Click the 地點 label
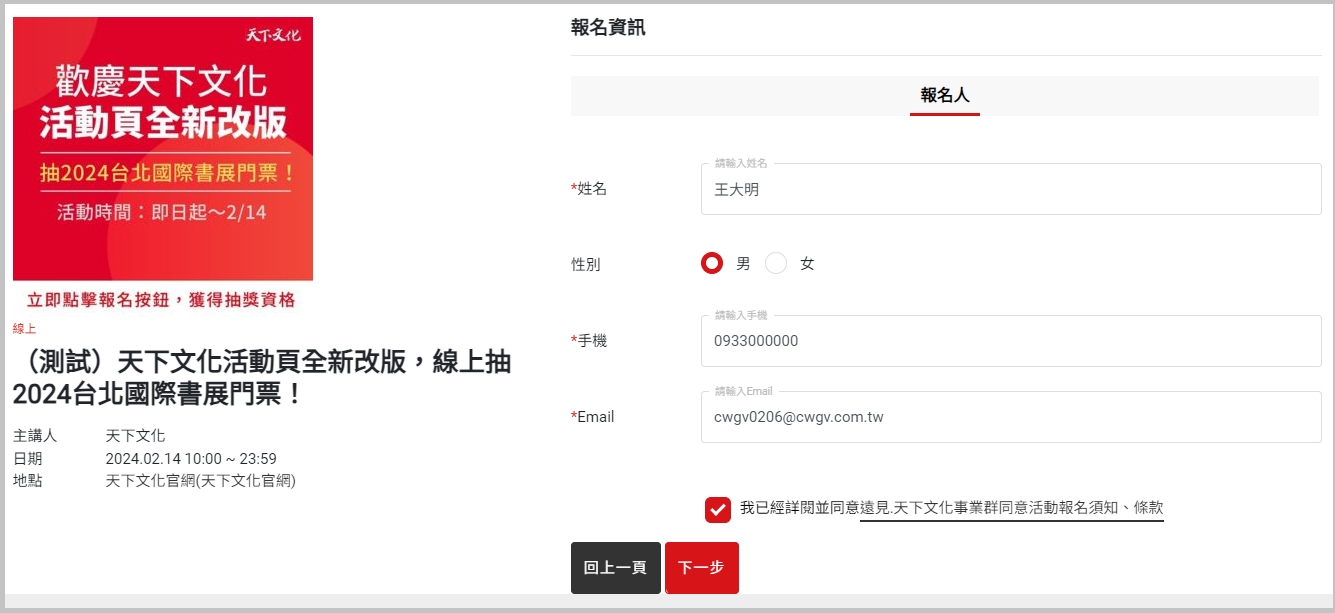The height and width of the screenshot is (613, 1335). [27, 481]
